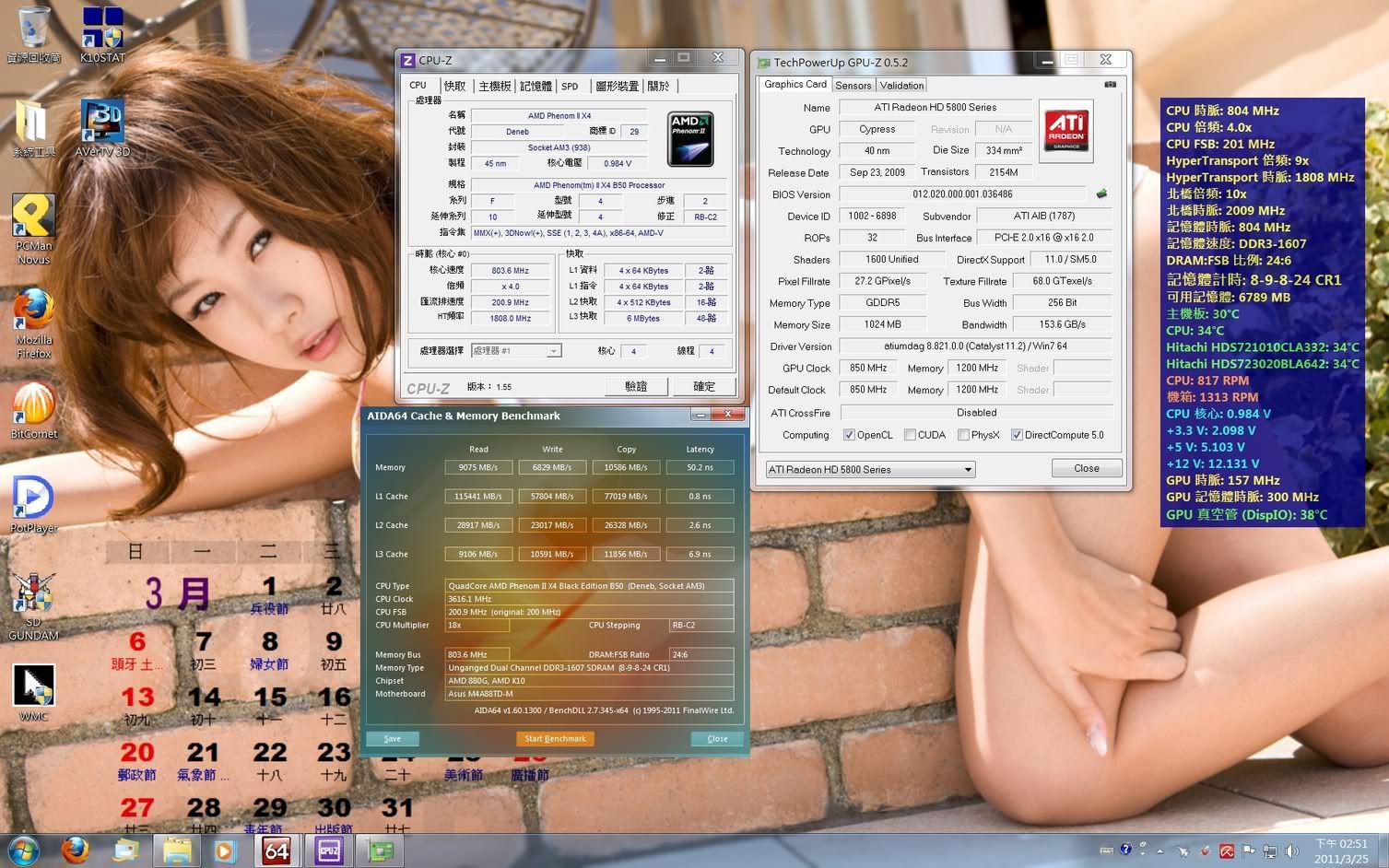Switch to the SPD tab in CPU-Z
The image size is (1389, 868).
coord(570,86)
